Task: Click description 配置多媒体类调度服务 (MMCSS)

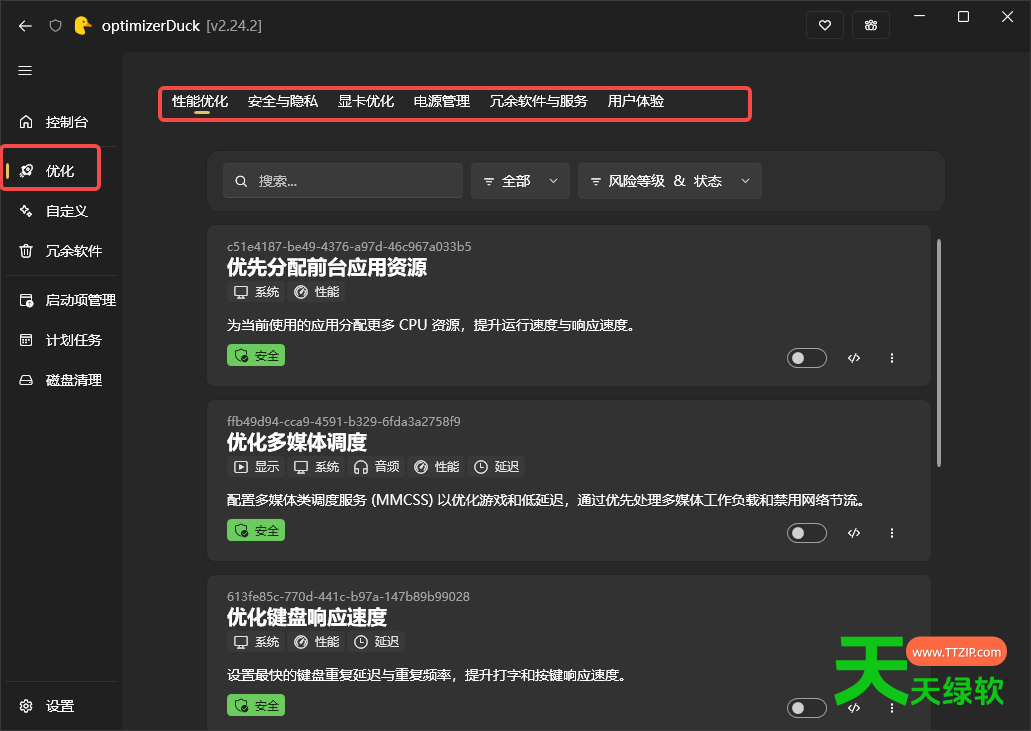Action: tap(546, 500)
